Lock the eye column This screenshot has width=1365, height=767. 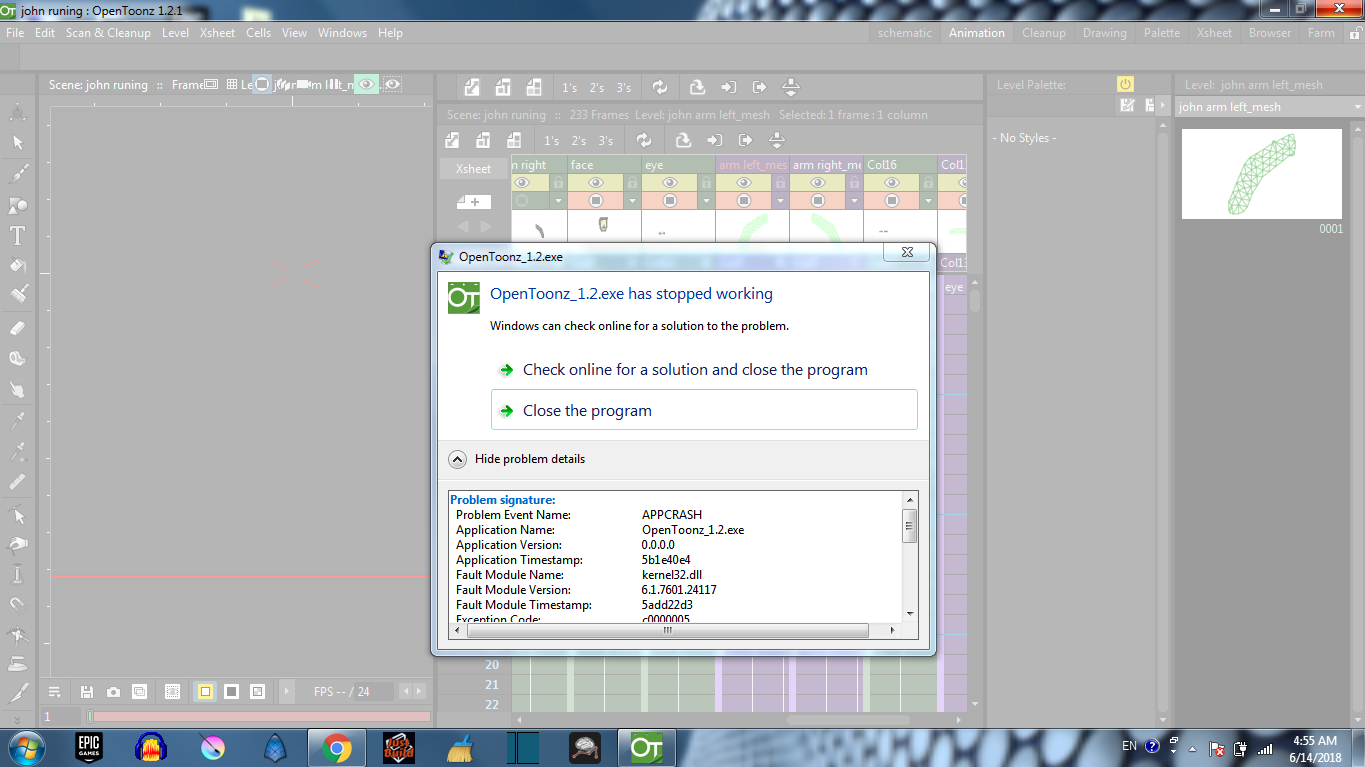706,183
